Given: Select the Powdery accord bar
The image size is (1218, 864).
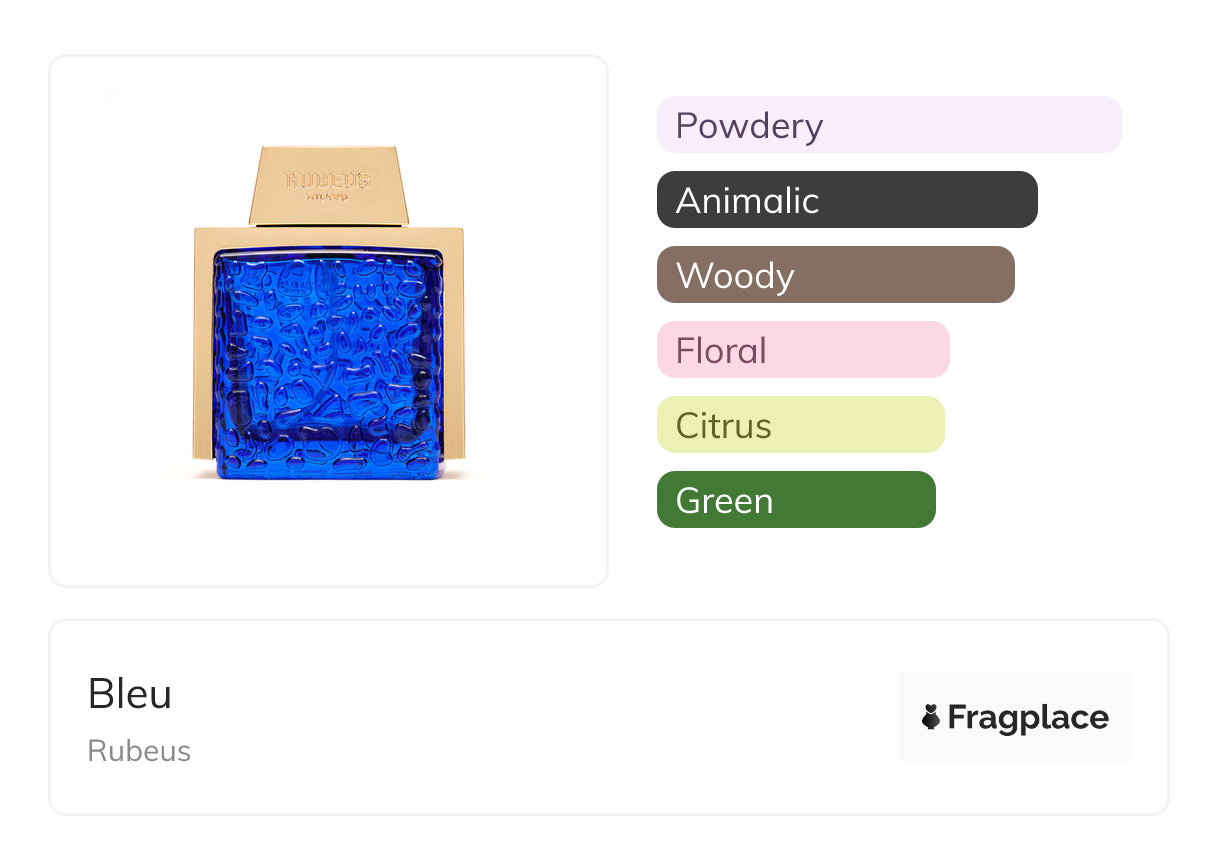Looking at the screenshot, I should [889, 125].
